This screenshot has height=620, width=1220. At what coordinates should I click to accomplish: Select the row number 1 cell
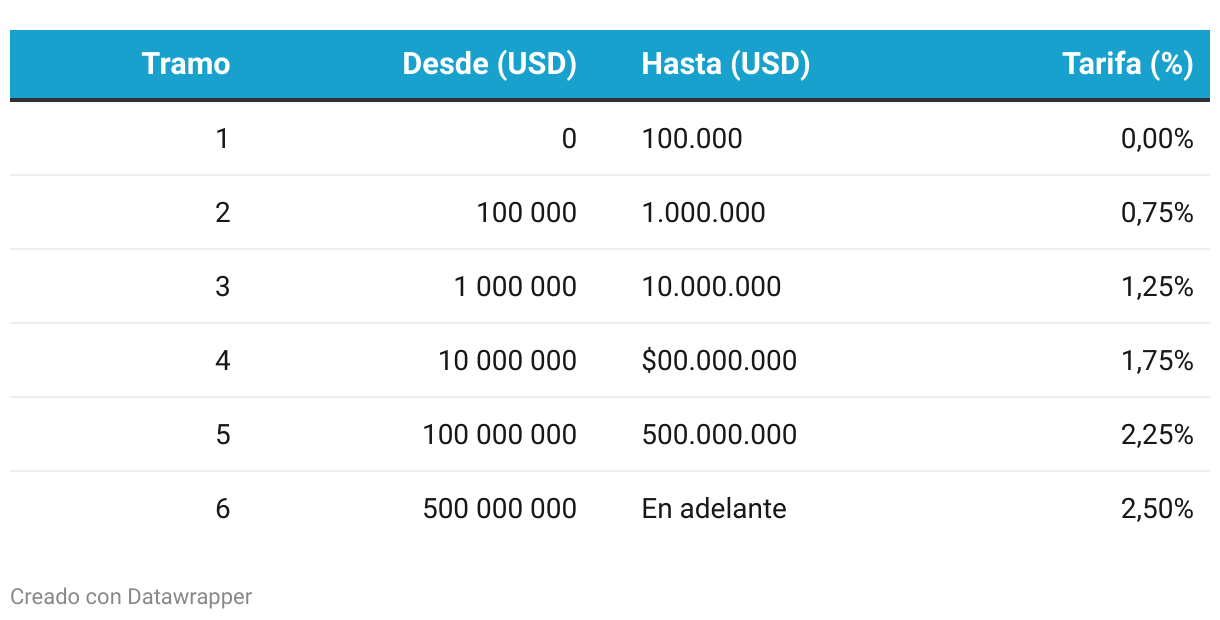pyautogui.click(x=222, y=138)
